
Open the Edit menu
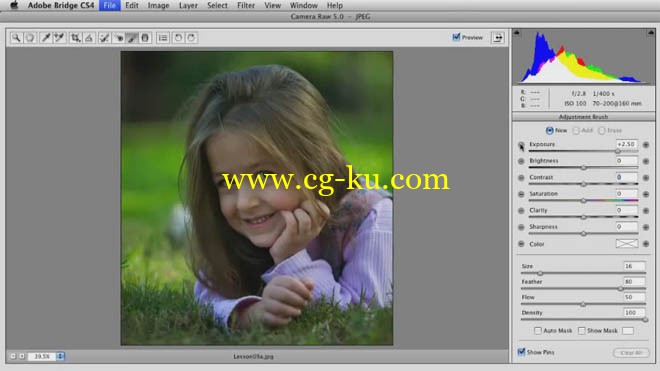pyautogui.click(x=132, y=5)
